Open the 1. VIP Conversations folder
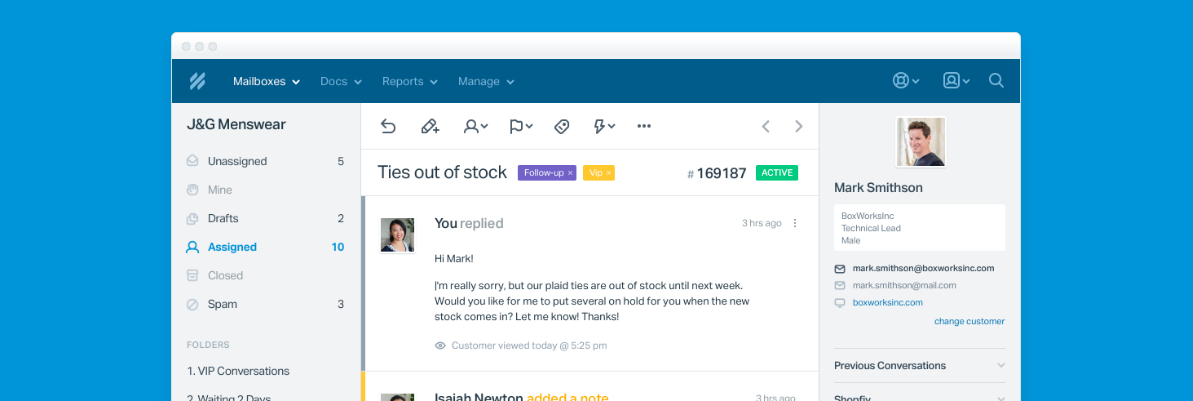Screen dimensions: 1193x401 [238, 371]
